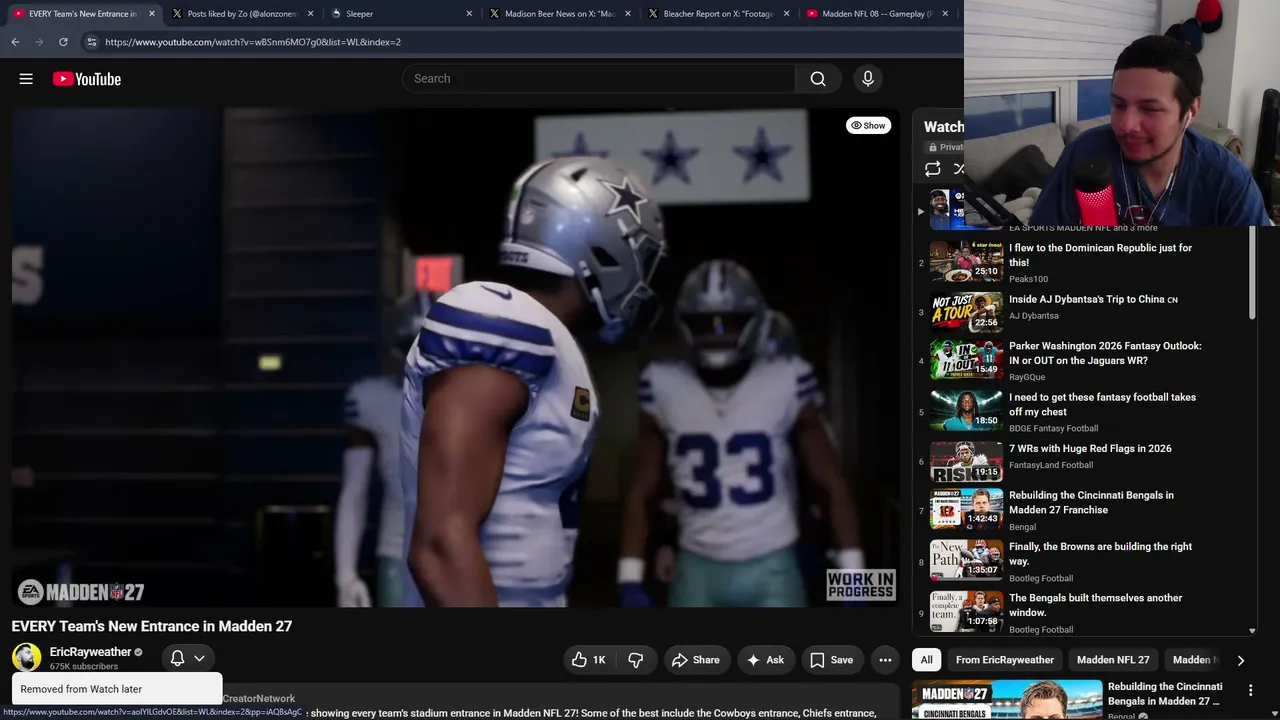Click the playlist panel scrollbar
This screenshot has width=1280, height=720.
click(1252, 270)
